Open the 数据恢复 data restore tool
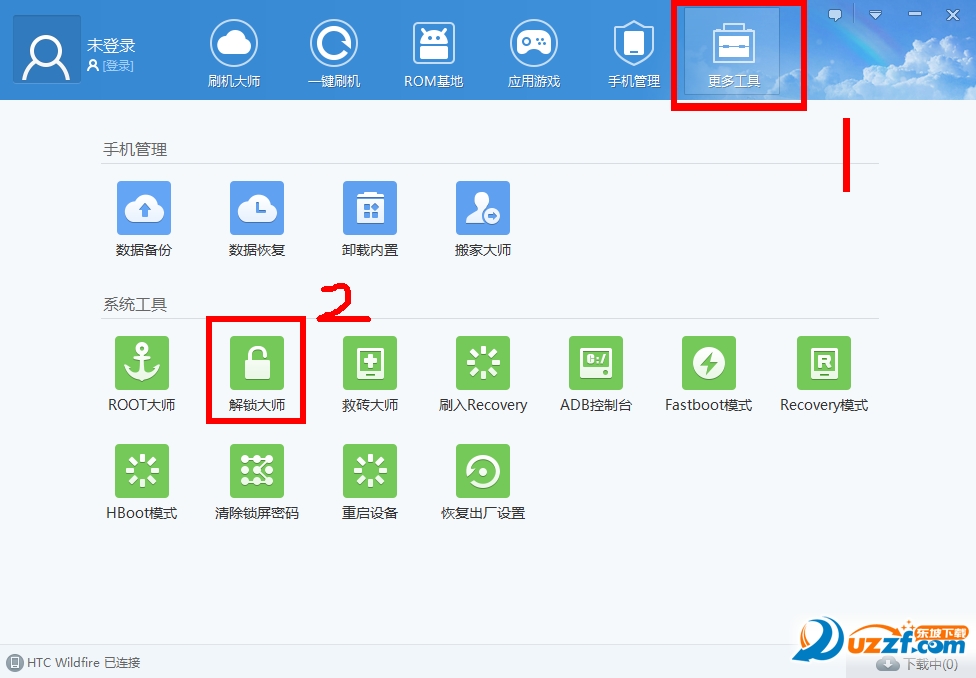The height and width of the screenshot is (678, 976). 256,208
